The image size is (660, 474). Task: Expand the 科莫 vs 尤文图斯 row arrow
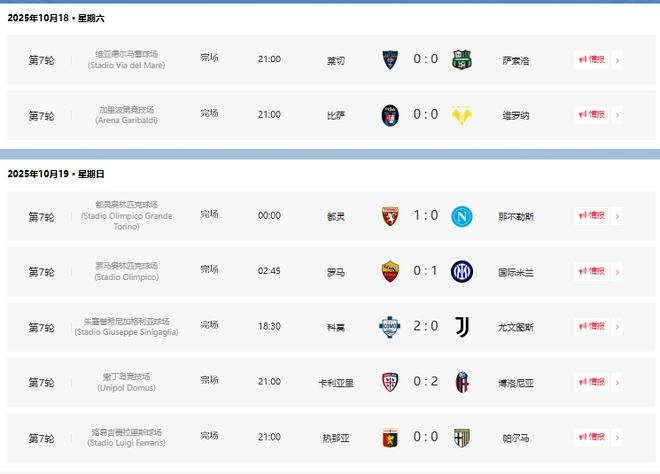[x=617, y=327]
